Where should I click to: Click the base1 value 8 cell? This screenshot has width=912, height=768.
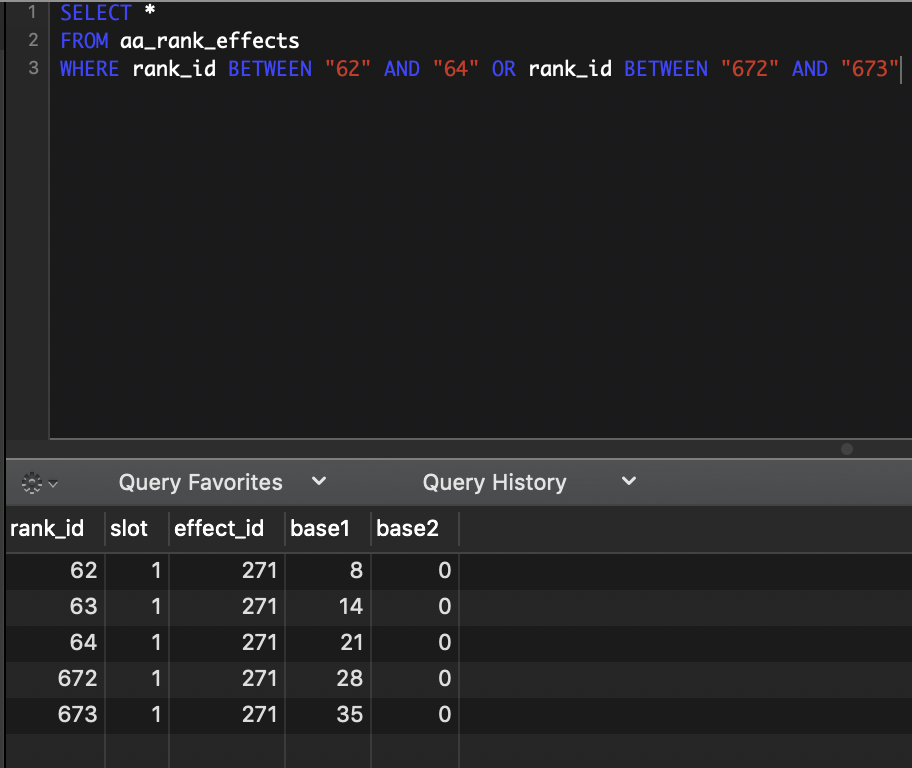click(356, 571)
